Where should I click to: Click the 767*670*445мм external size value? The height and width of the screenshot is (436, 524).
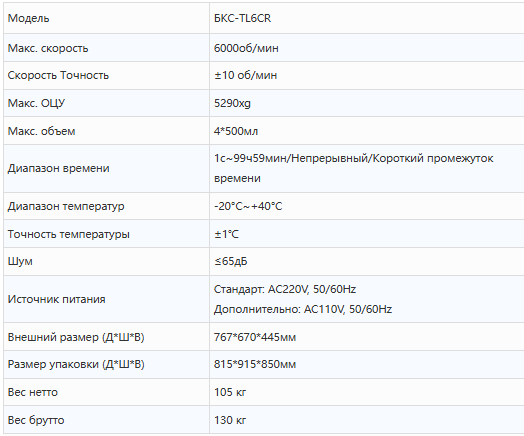click(x=255, y=337)
